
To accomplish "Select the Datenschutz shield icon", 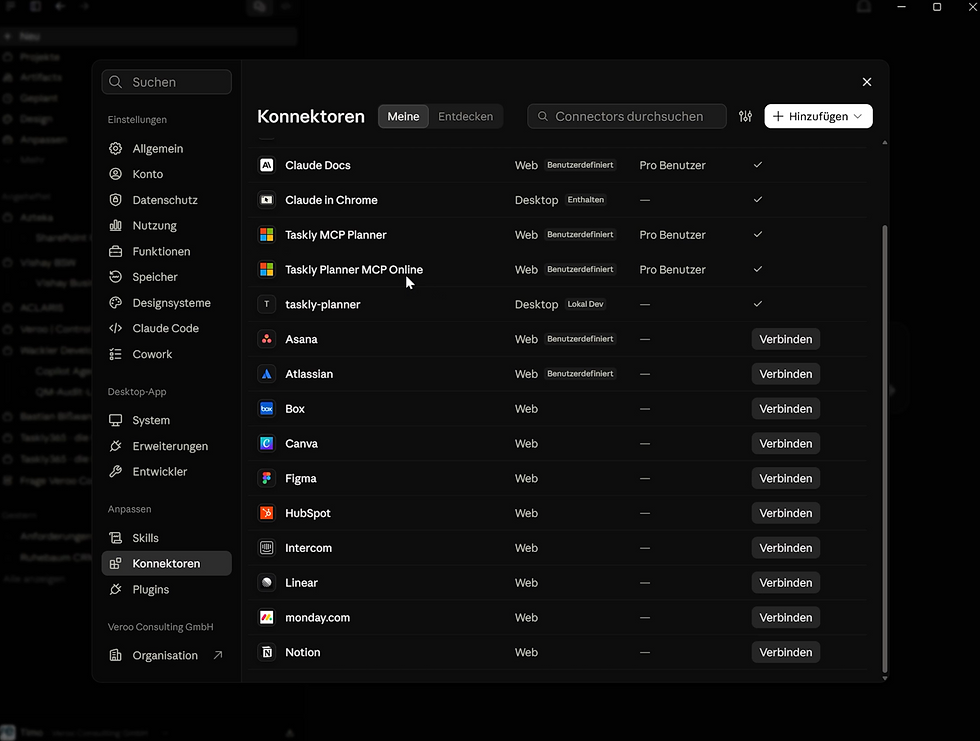I will tap(116, 200).
